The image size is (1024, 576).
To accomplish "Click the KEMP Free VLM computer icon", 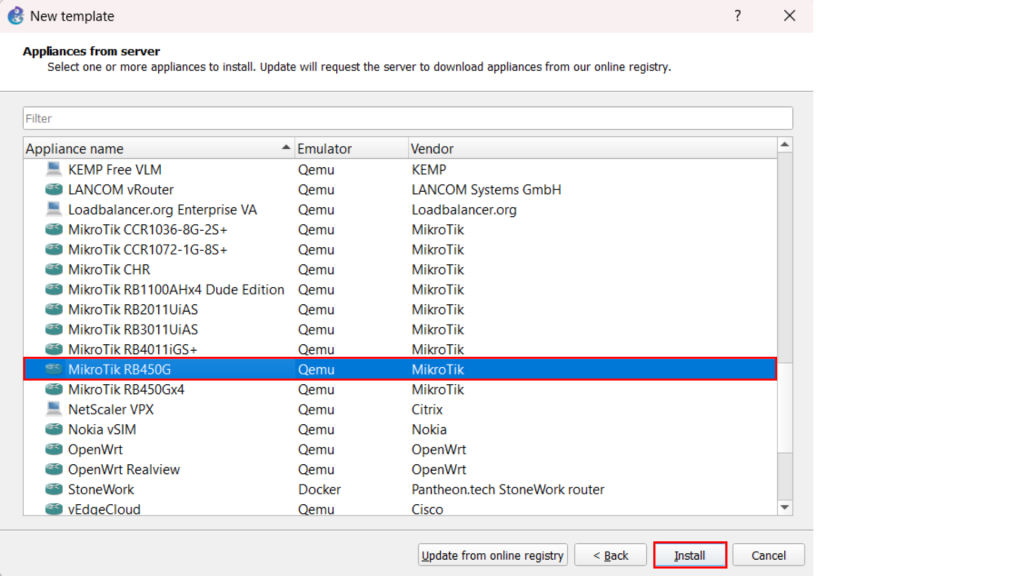I will coord(53,169).
